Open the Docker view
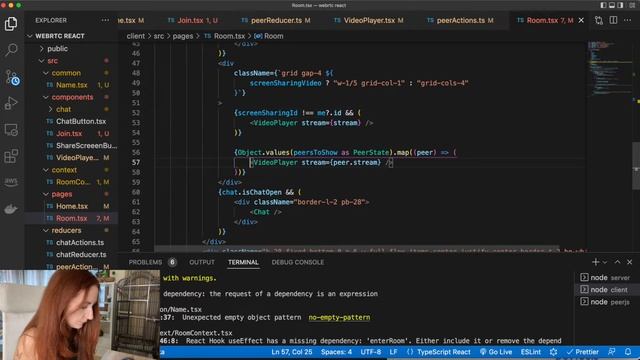The image size is (640, 360). coord(11,209)
